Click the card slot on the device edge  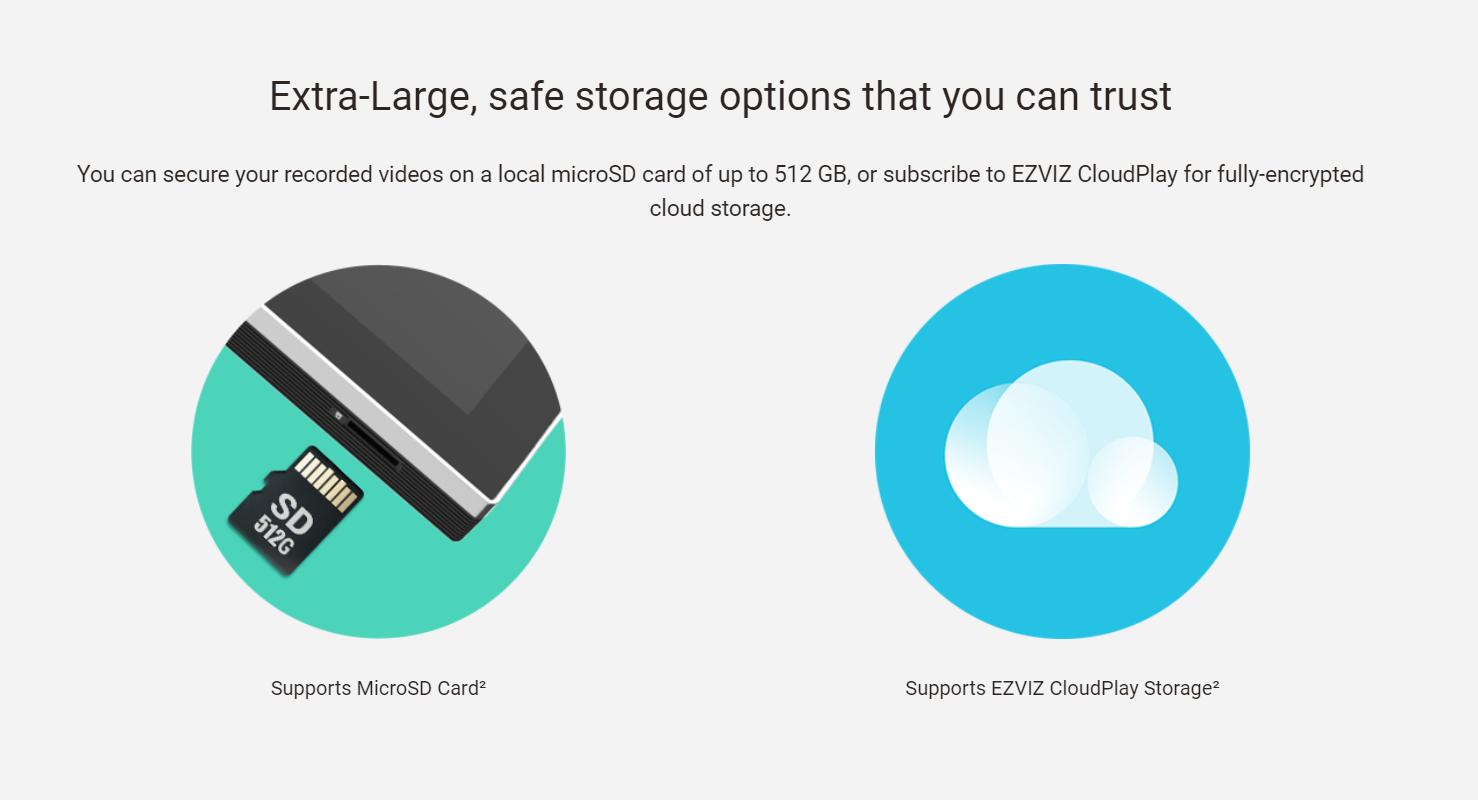(x=372, y=443)
